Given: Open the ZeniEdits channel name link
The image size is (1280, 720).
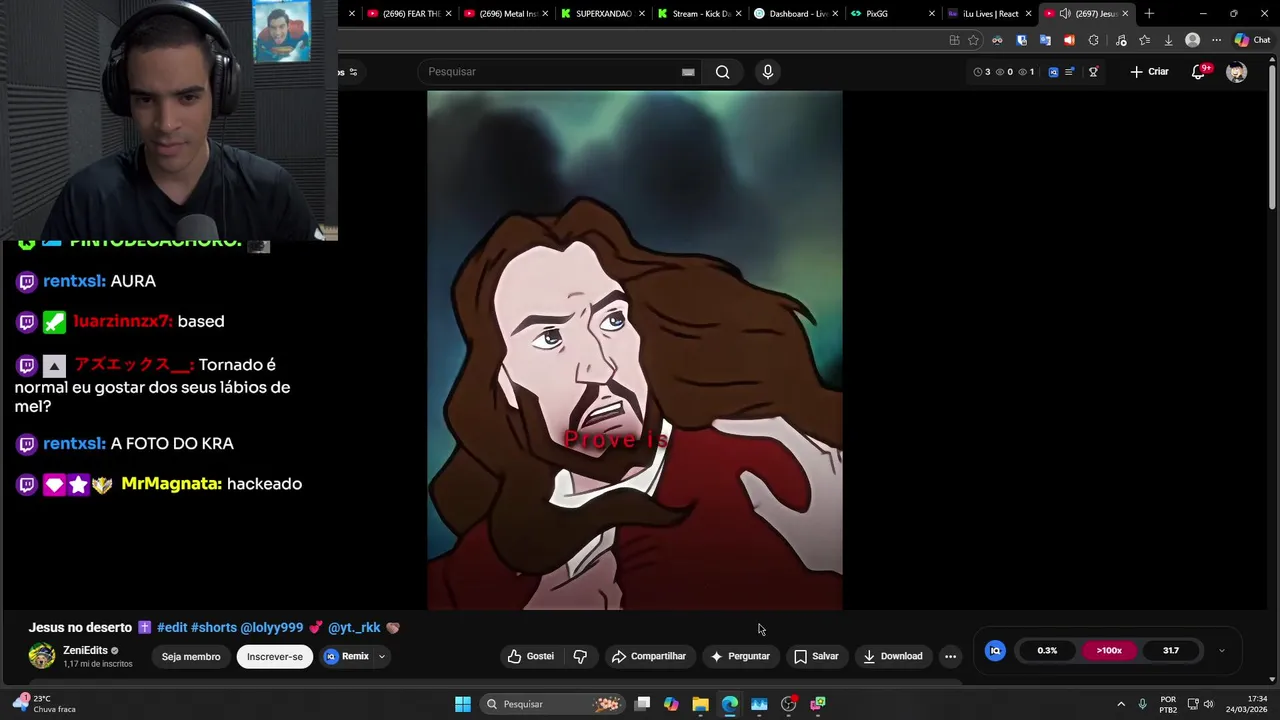Looking at the screenshot, I should click(85, 650).
